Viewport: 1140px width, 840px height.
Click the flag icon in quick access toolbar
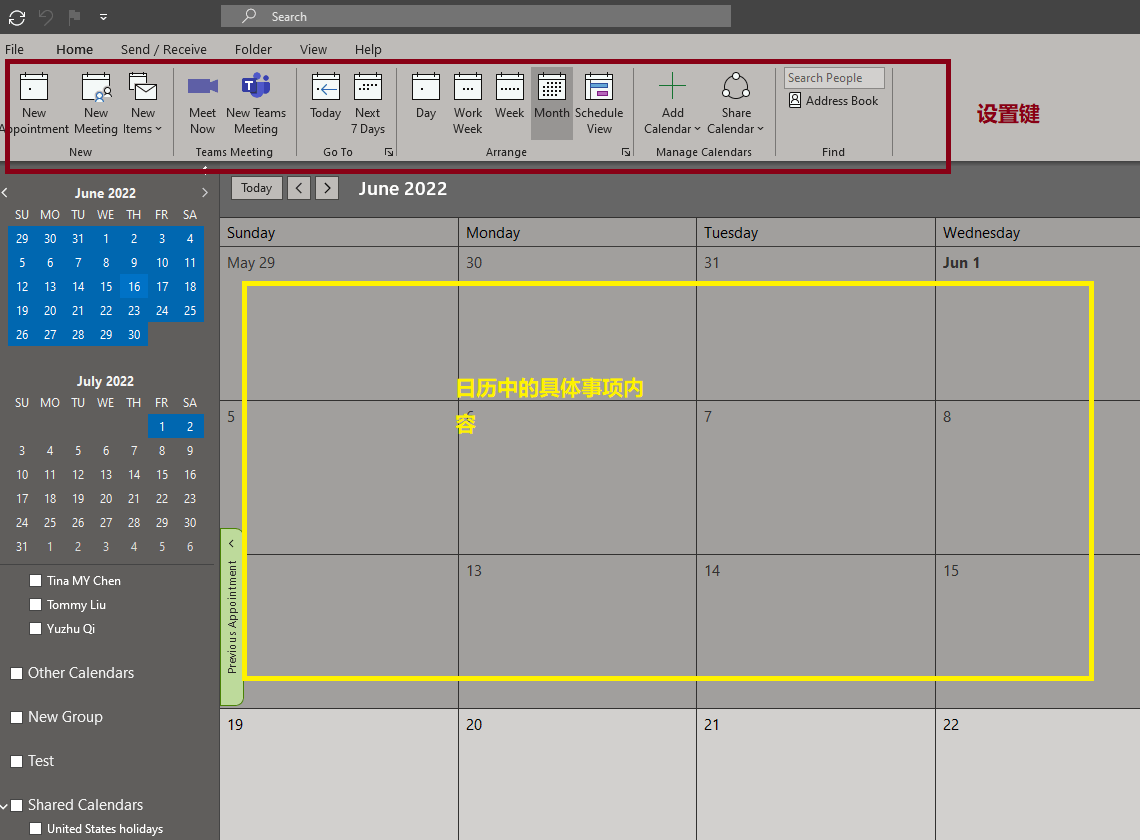tap(74, 17)
